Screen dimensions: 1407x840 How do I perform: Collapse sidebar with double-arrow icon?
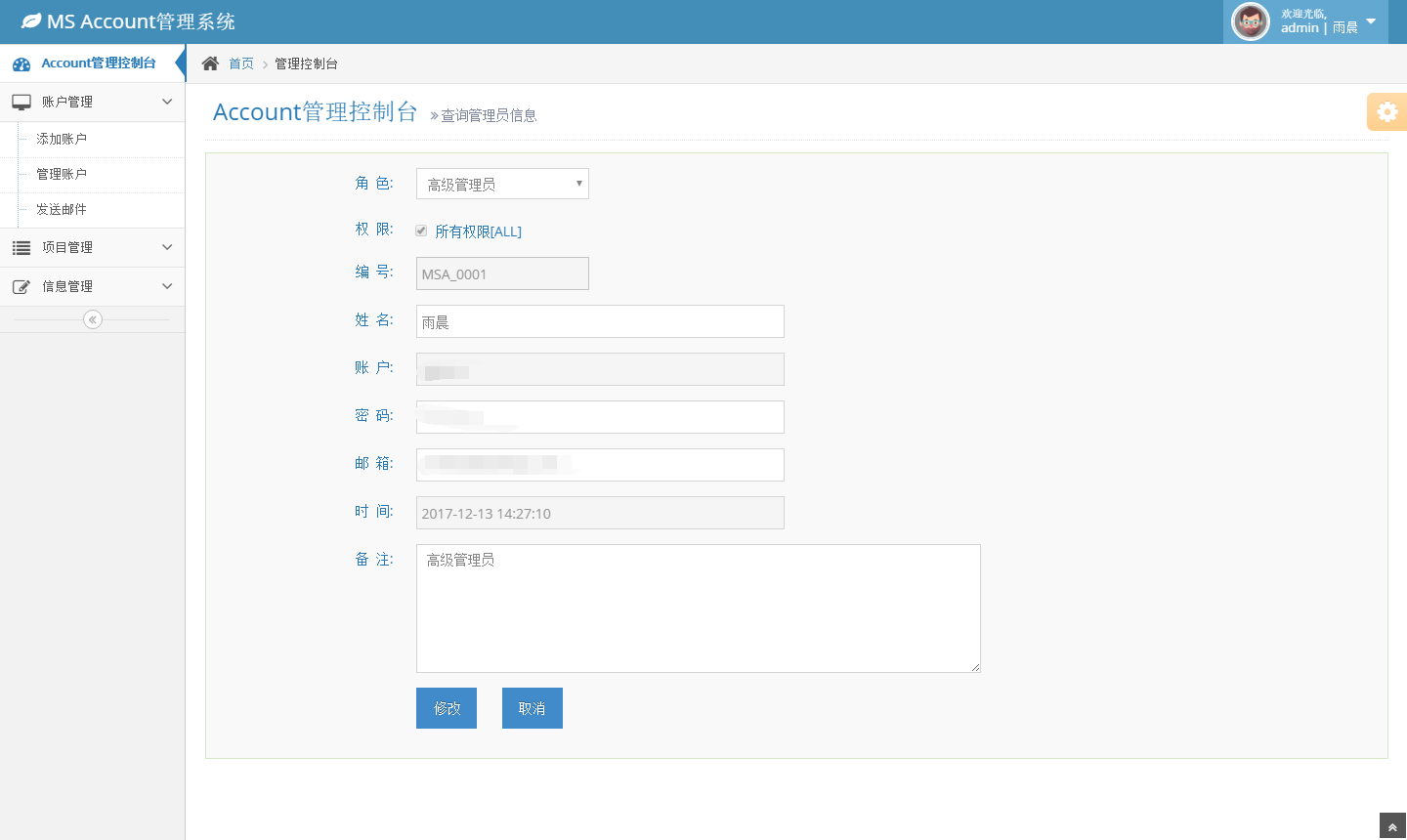pos(93,319)
